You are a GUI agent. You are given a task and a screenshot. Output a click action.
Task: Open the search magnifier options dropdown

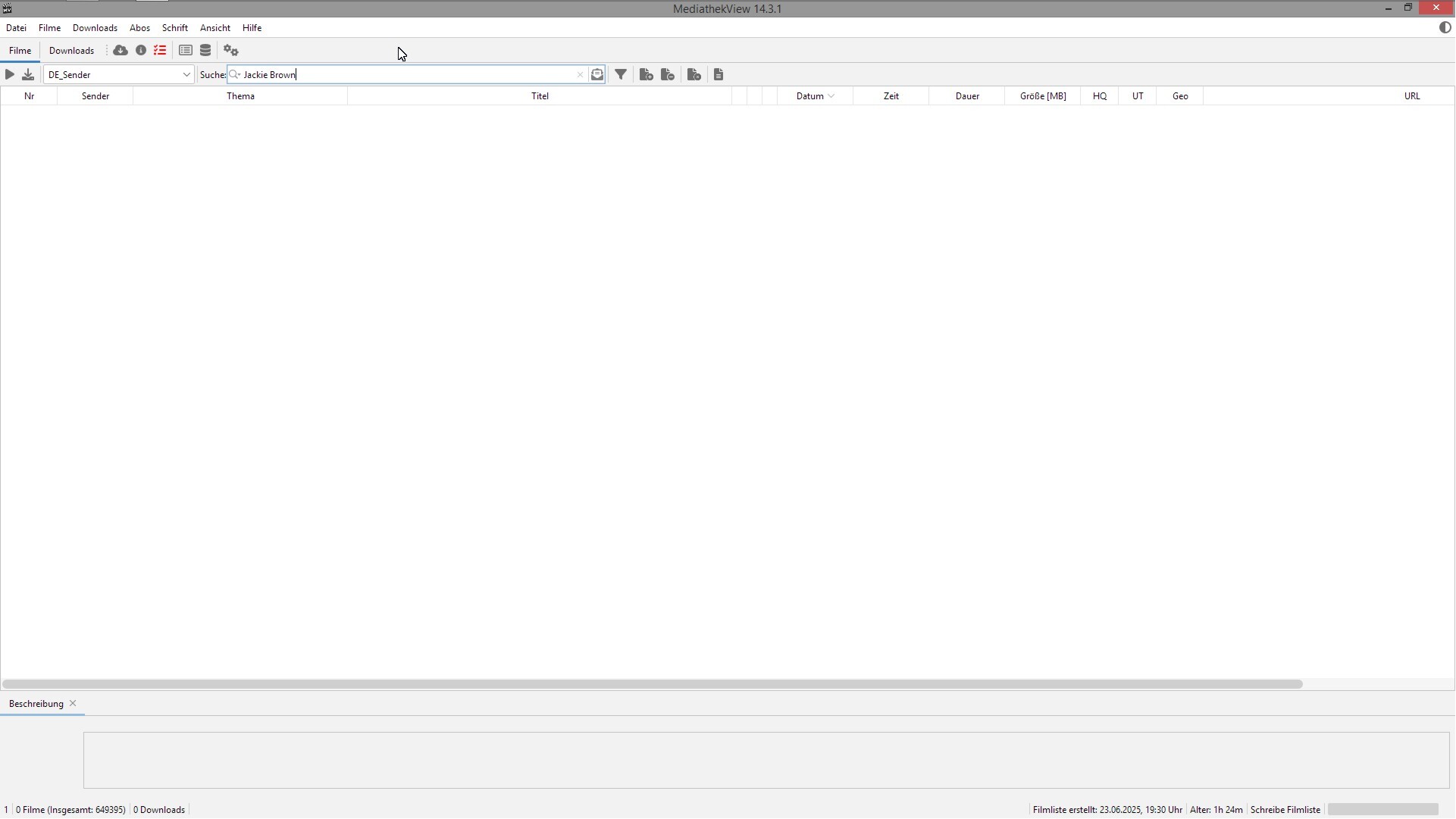click(x=235, y=74)
